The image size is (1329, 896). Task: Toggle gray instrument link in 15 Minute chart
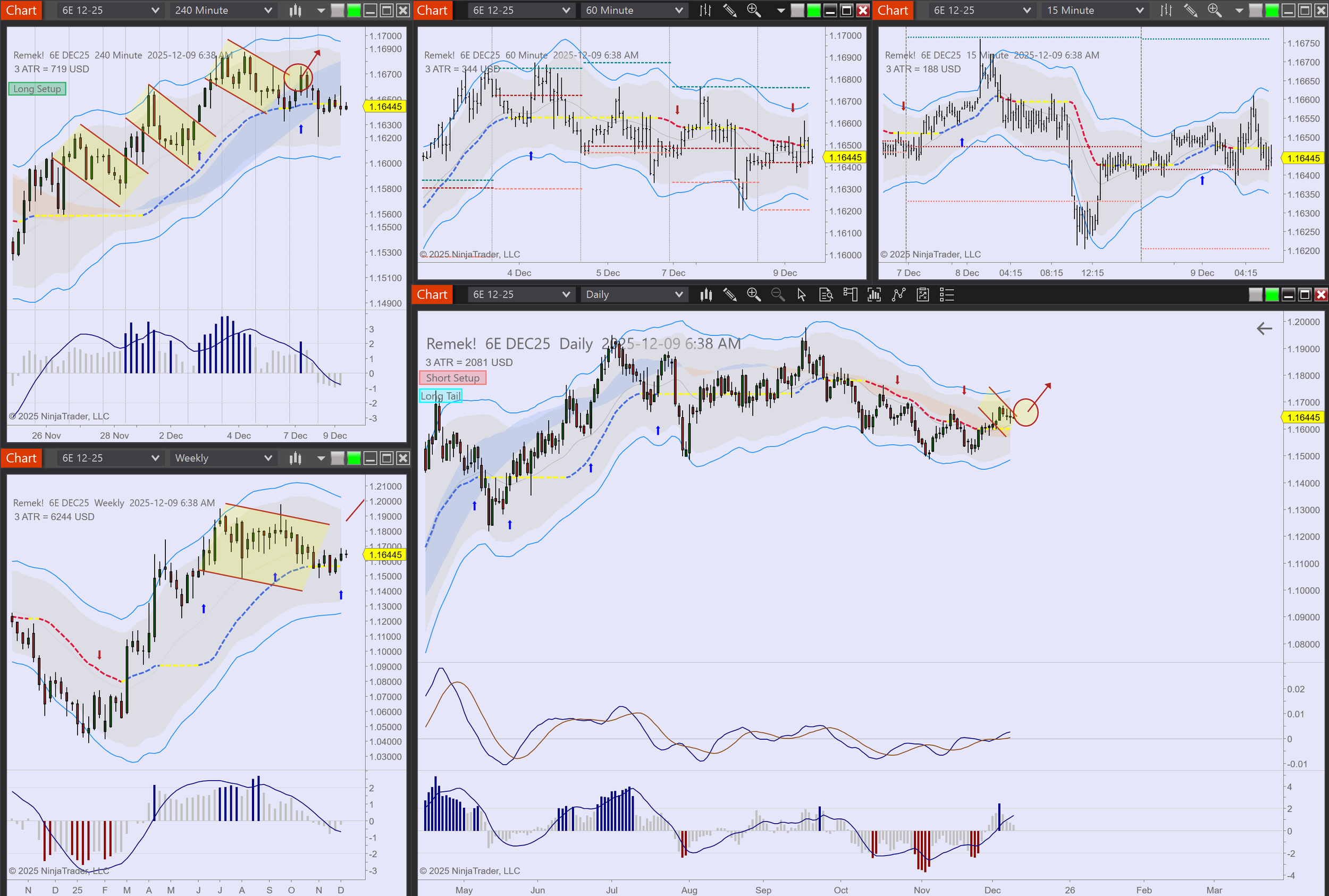click(x=1256, y=10)
